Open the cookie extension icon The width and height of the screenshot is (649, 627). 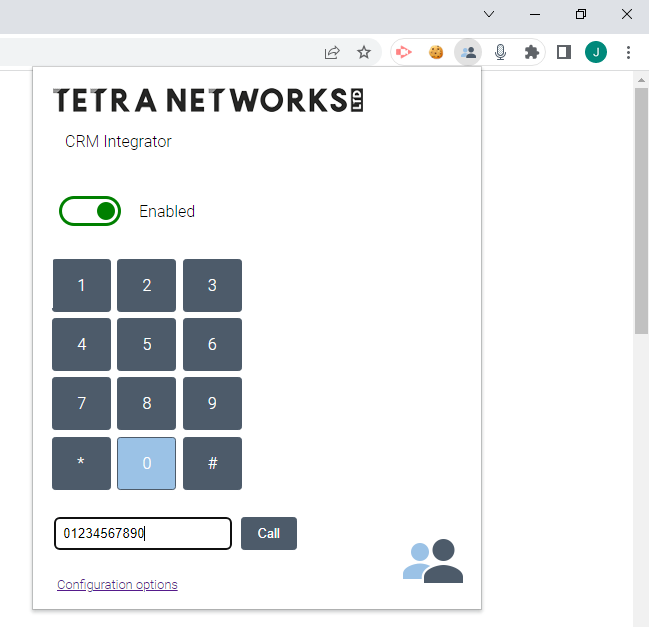tap(436, 53)
